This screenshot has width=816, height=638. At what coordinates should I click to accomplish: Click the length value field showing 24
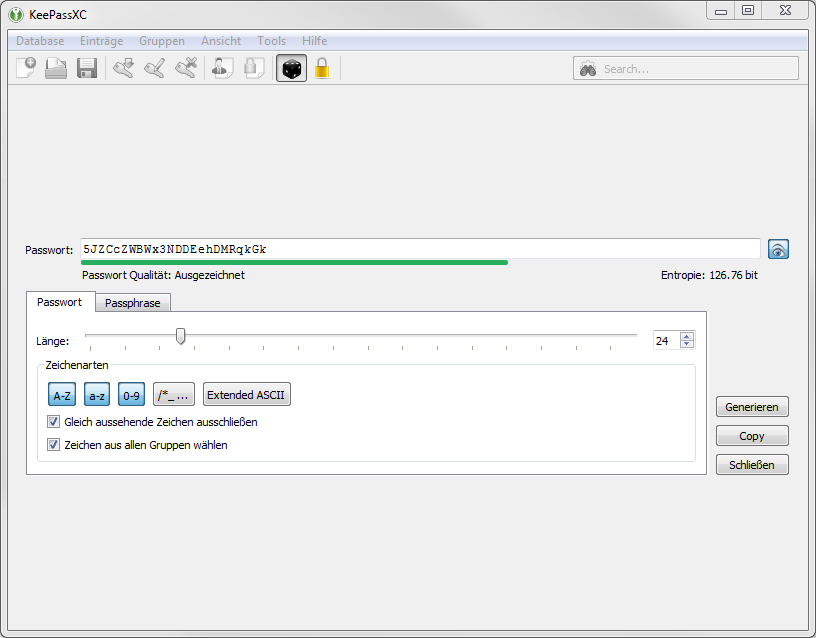click(666, 341)
